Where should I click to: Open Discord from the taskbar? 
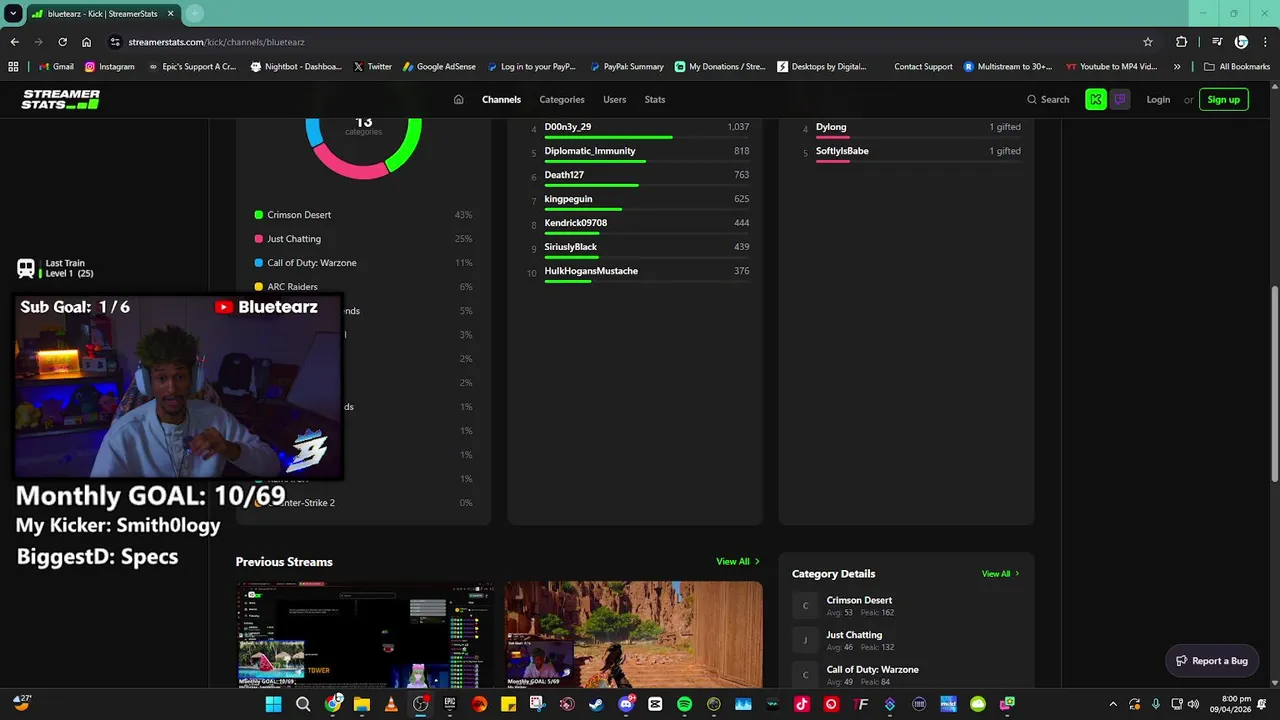pyautogui.click(x=626, y=704)
